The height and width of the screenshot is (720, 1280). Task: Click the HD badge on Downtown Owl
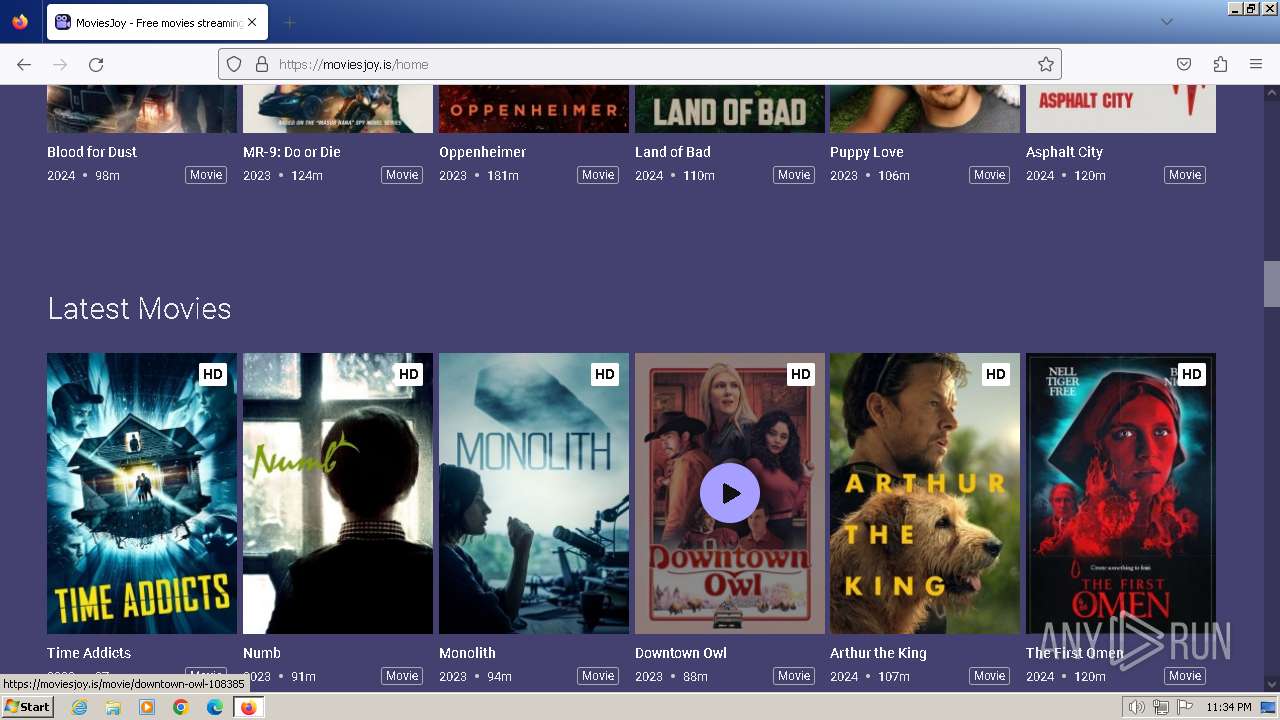801,374
